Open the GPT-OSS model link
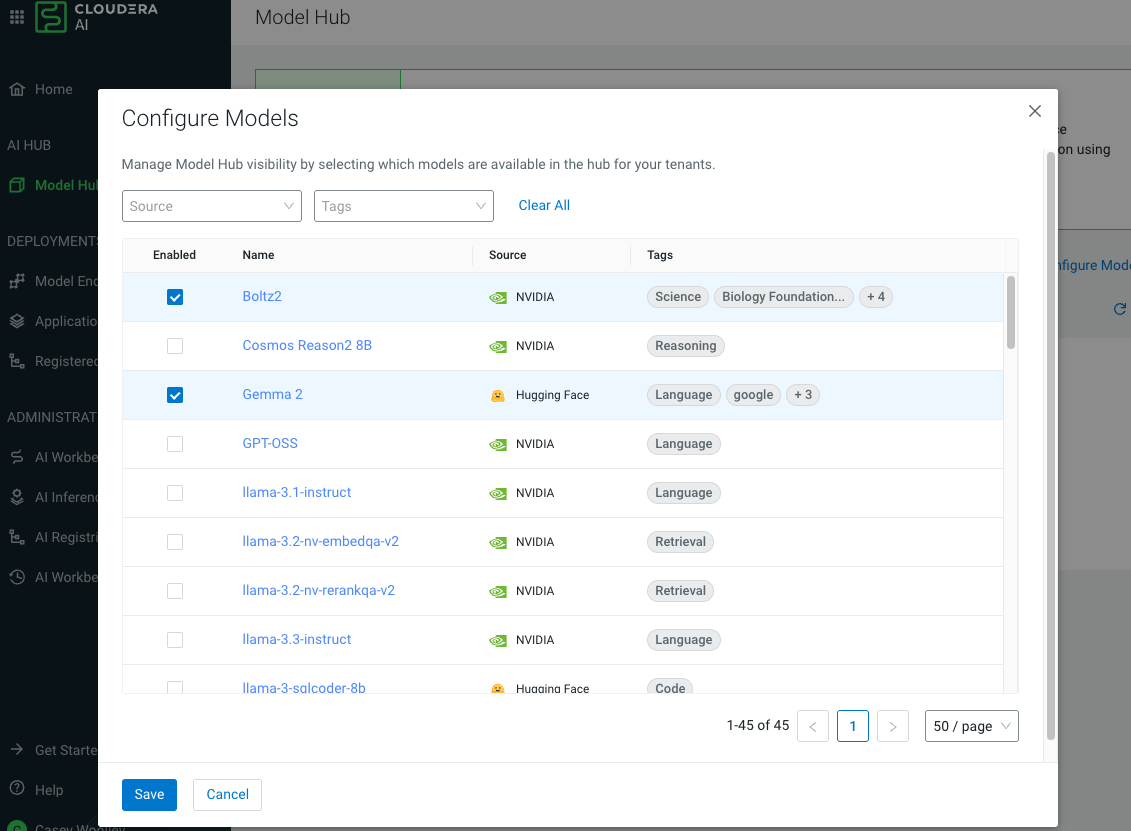The width and height of the screenshot is (1131, 831). 270,444
